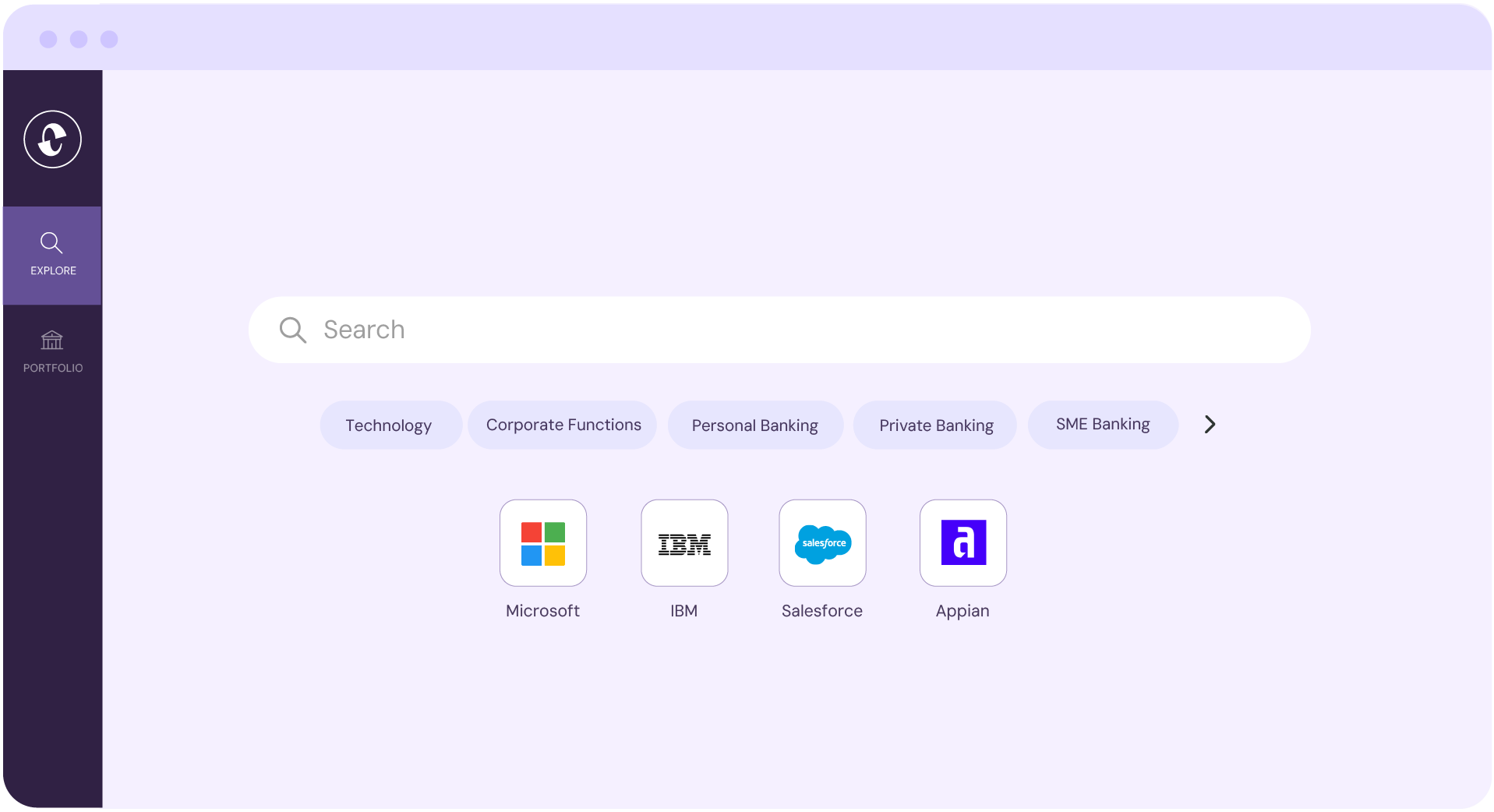Select the Private Banking category chip
Viewport: 1494px width, 812px height.
click(x=935, y=425)
